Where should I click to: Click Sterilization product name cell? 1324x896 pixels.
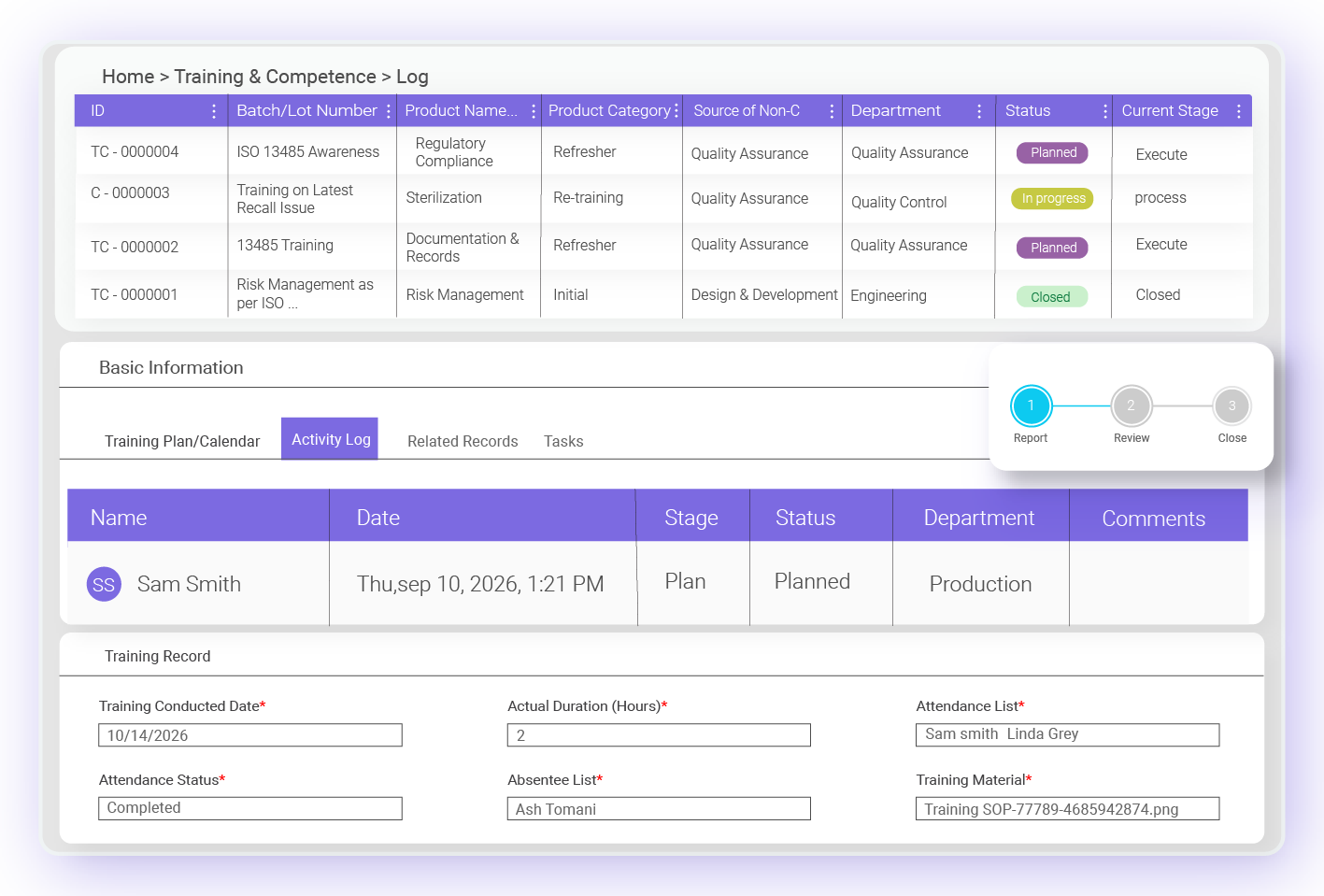pos(444,197)
